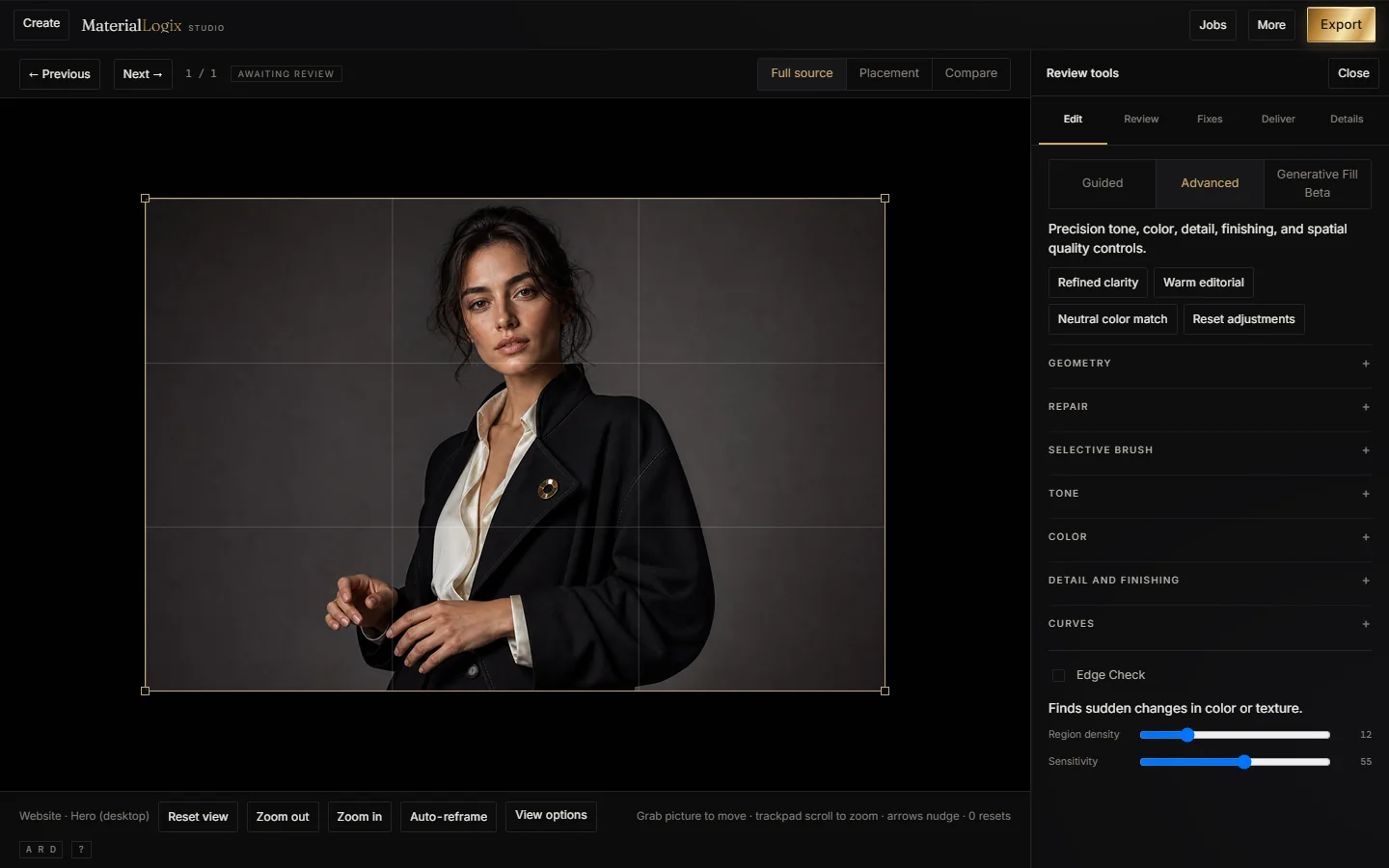Switch to the Review tab
The image size is (1389, 868).
[1141, 120]
